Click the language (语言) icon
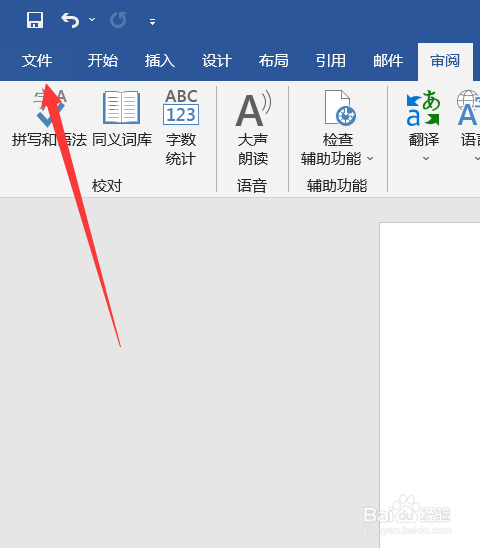Viewport: 480px width, 548px height. pyautogui.click(x=468, y=108)
